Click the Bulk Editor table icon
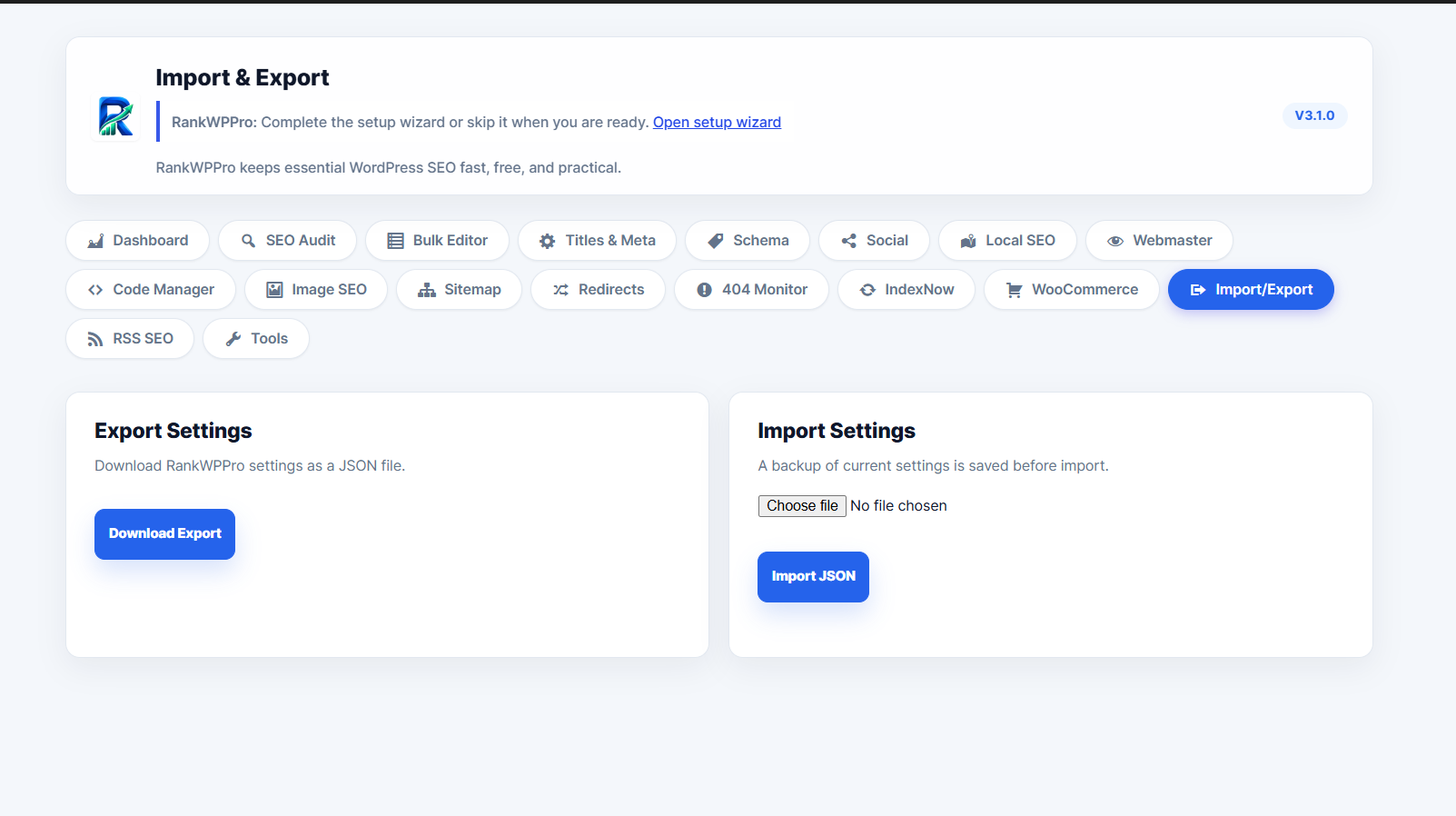Image resolution: width=1456 pixels, height=816 pixels. pos(395,241)
